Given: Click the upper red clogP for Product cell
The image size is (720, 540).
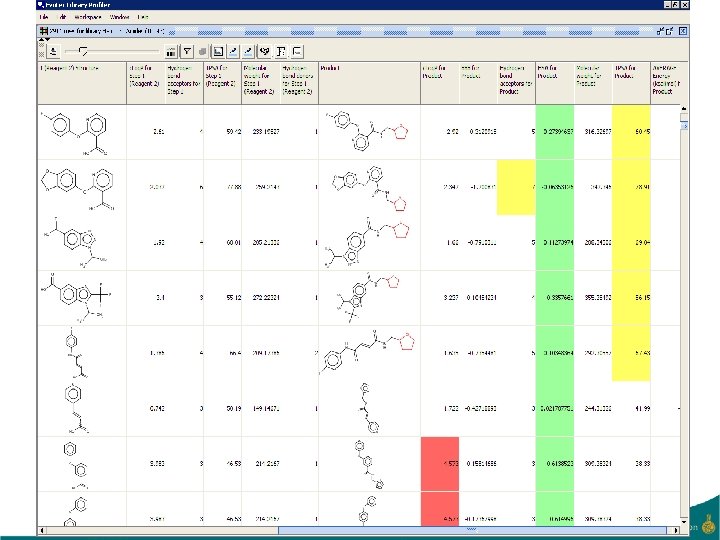Looking at the screenshot, I should coord(440,464).
